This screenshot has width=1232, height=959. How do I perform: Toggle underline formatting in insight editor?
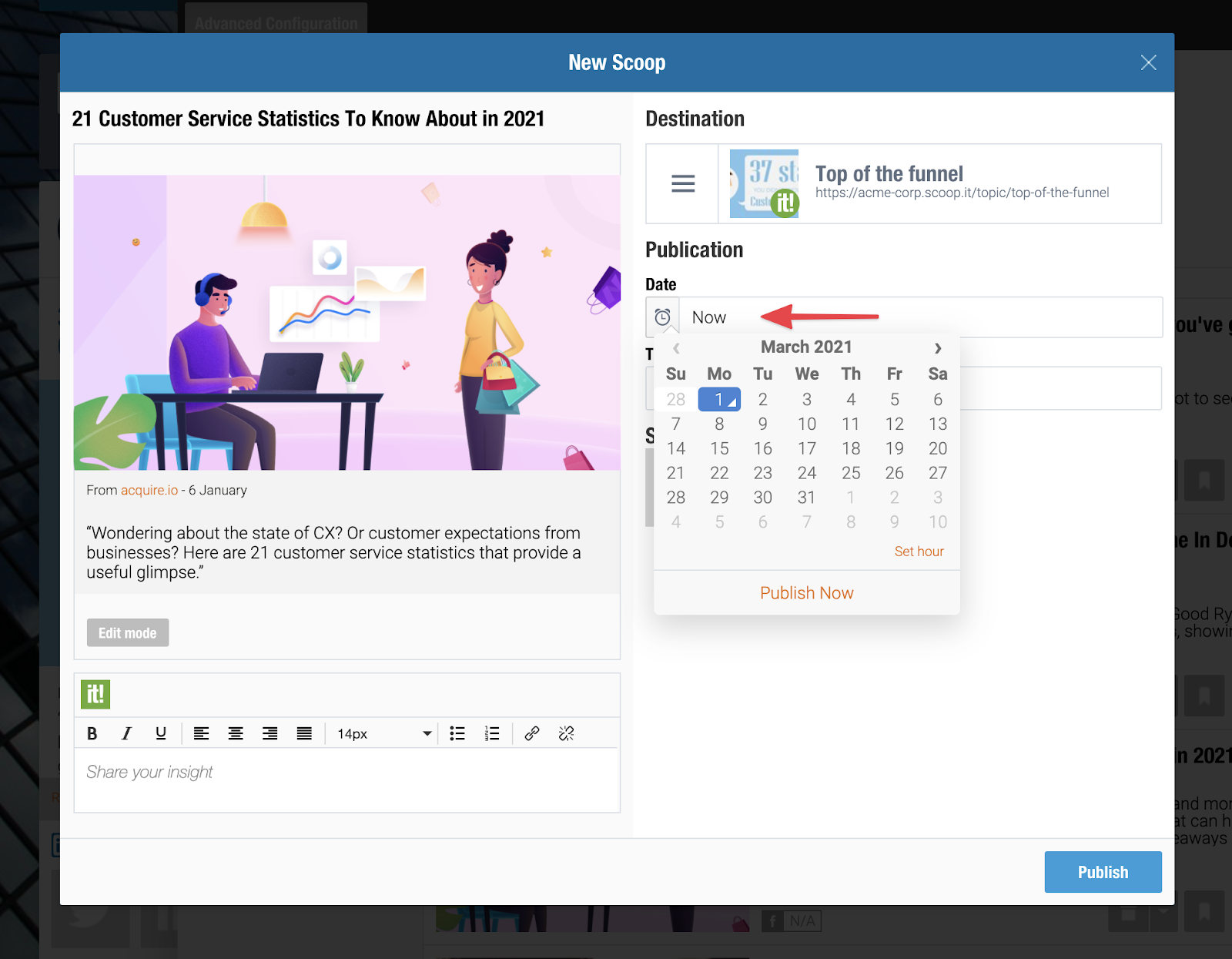tap(160, 733)
